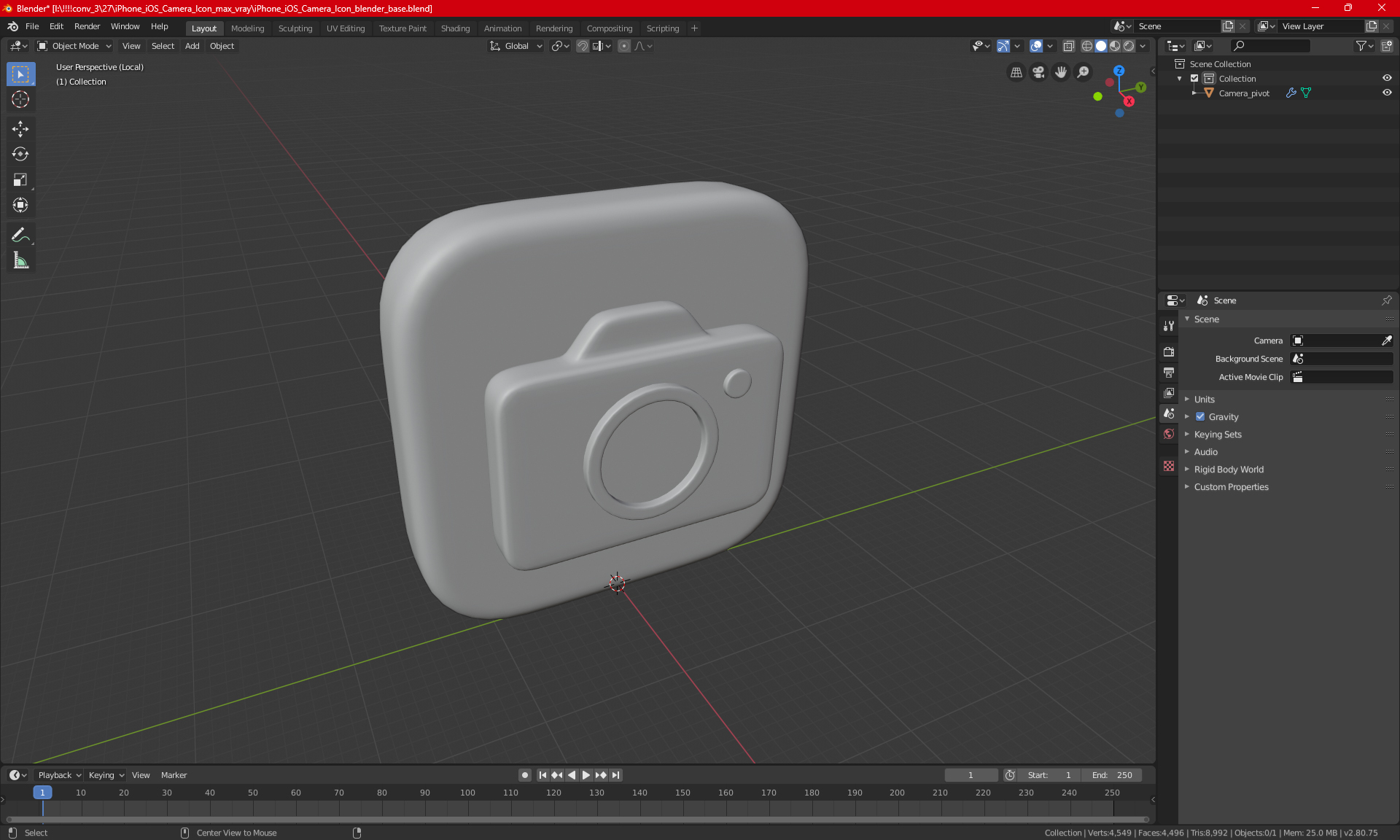Toggle snapping magnet button
The image size is (1400, 840).
coord(582,46)
